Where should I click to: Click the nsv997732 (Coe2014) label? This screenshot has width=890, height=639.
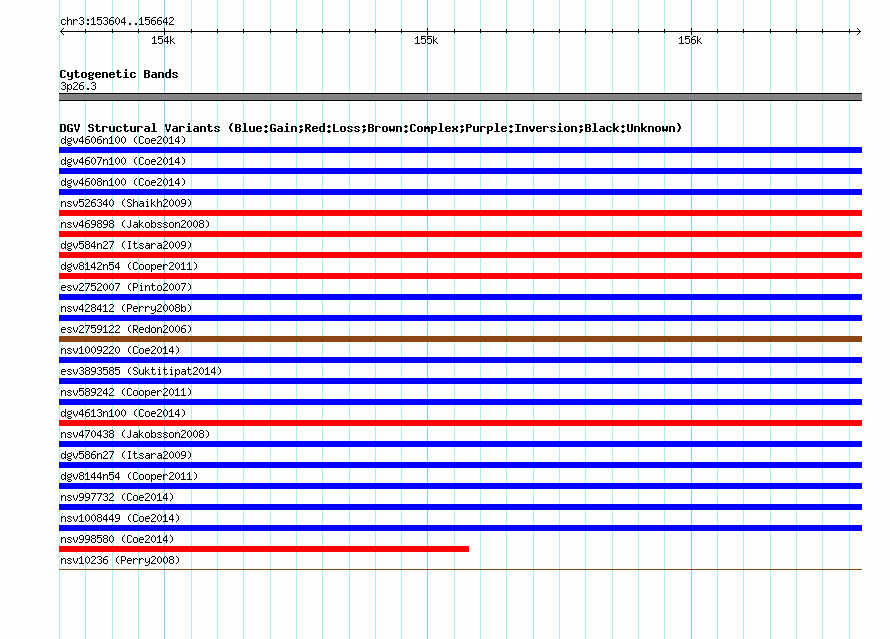(117, 497)
